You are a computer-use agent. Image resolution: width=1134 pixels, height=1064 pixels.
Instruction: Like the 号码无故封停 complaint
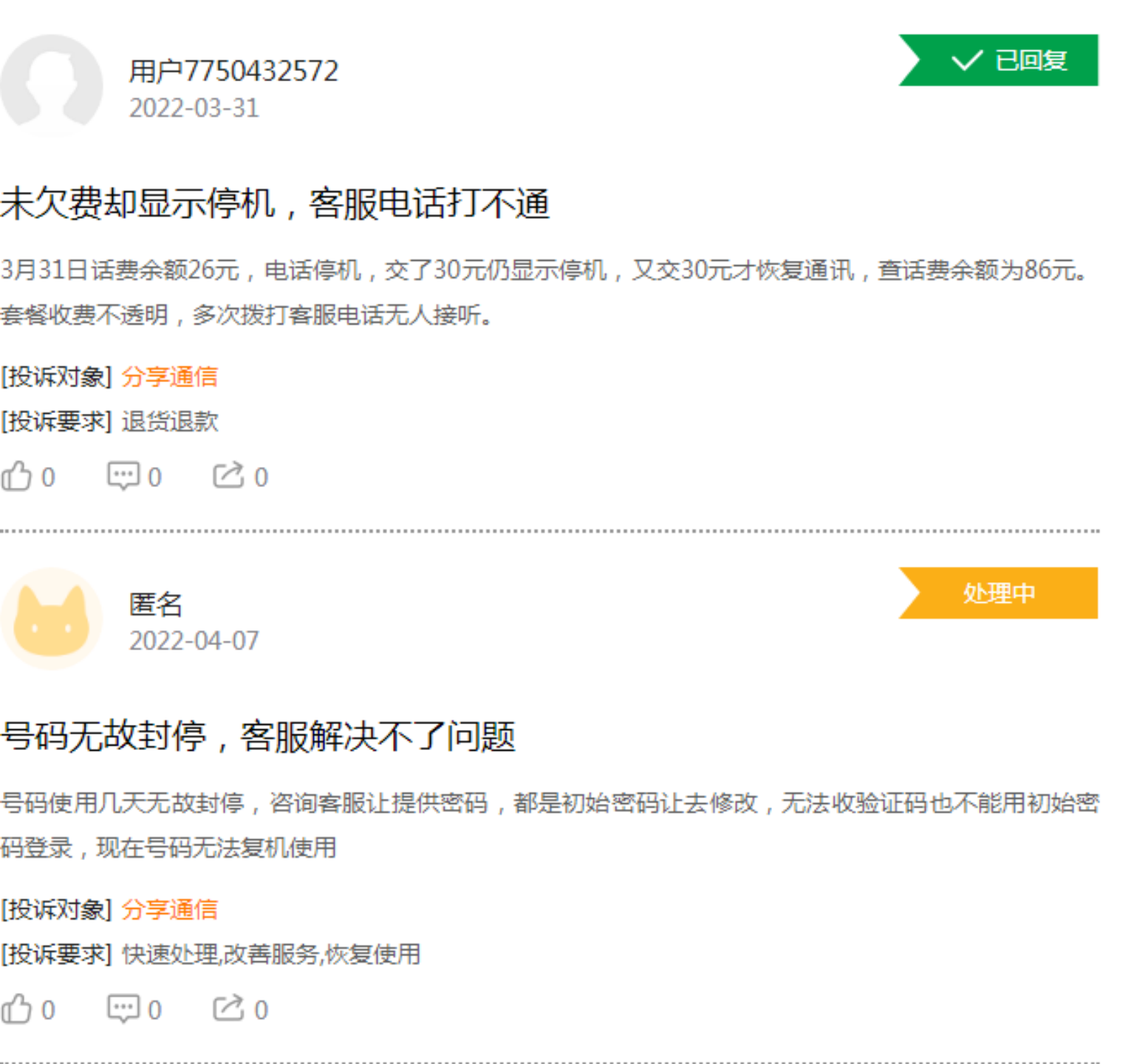[x=17, y=1009]
